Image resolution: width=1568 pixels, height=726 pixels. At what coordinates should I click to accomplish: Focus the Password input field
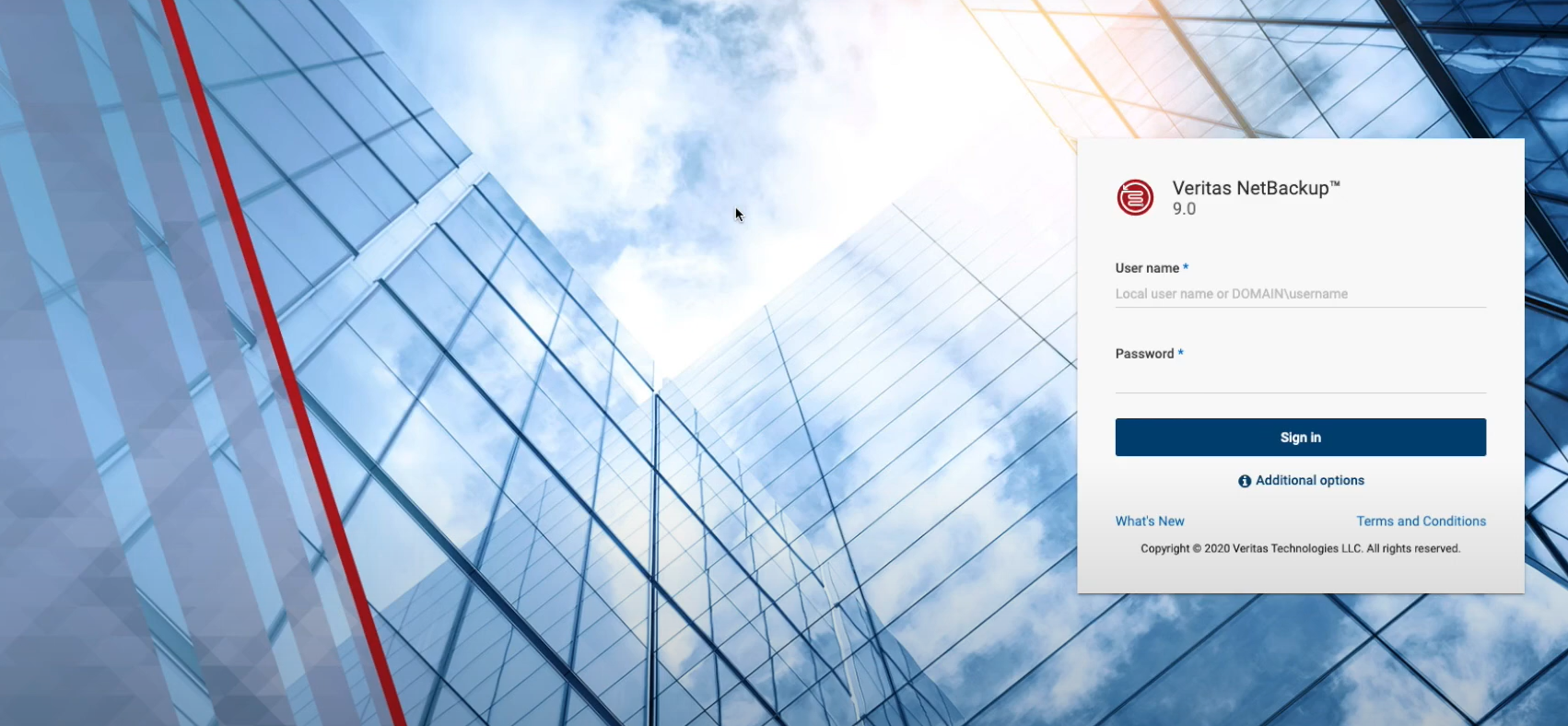pyautogui.click(x=1300, y=380)
